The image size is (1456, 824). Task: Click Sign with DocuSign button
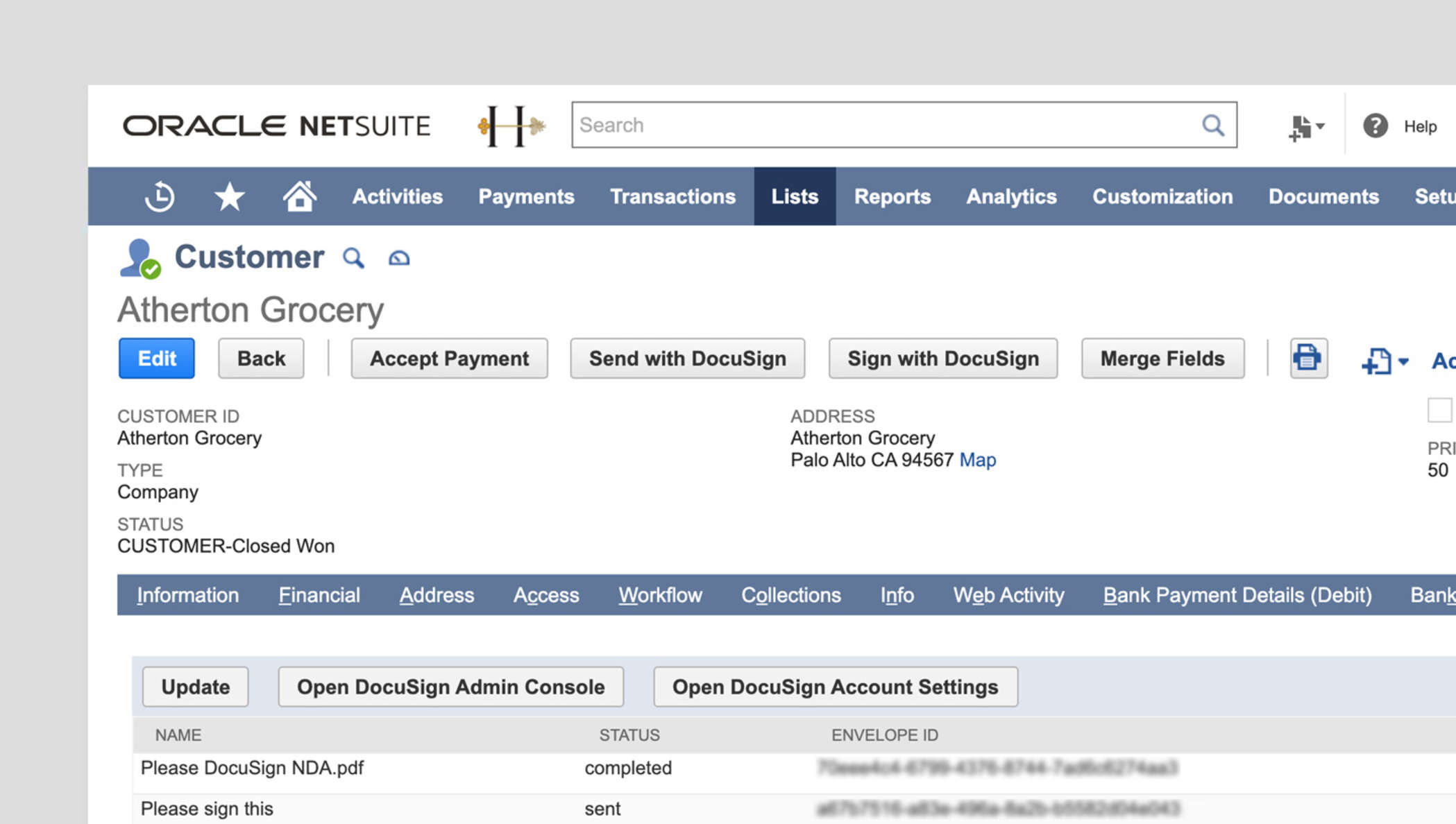pos(943,359)
